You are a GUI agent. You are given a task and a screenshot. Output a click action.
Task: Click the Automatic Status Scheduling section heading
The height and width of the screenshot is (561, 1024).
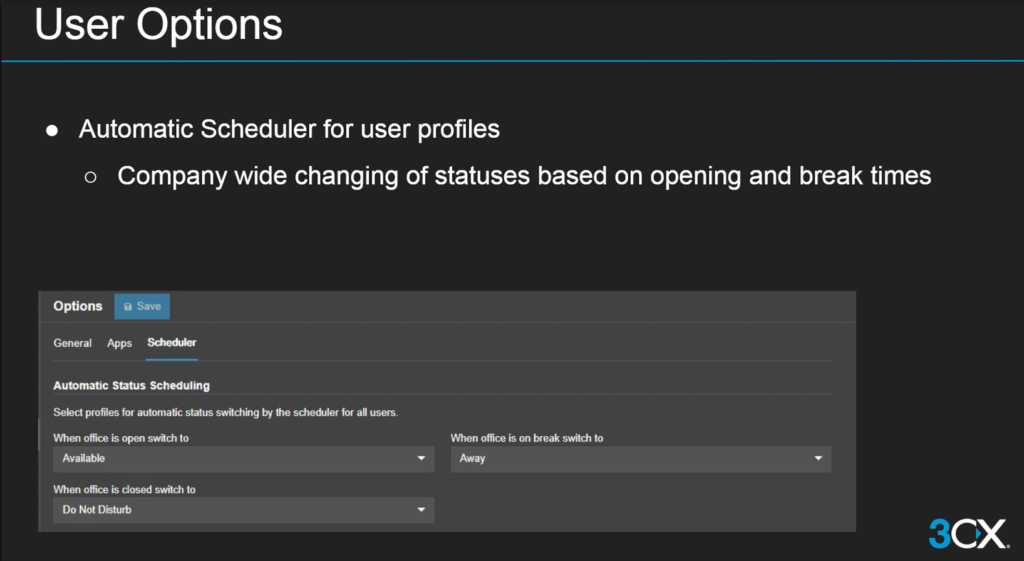(131, 385)
